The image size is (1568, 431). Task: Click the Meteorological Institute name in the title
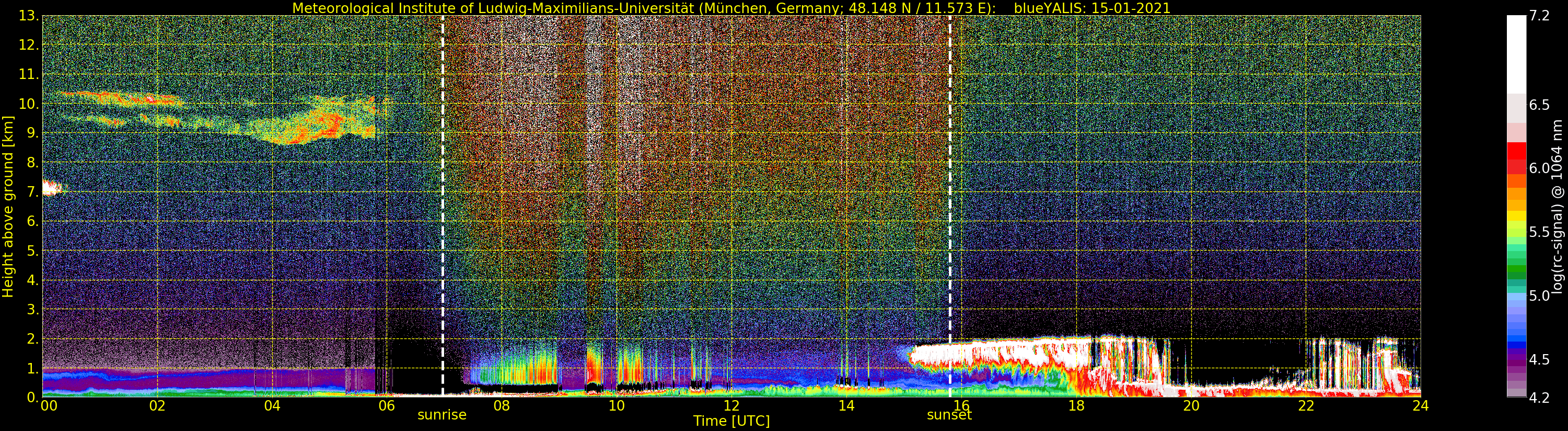pos(493,8)
